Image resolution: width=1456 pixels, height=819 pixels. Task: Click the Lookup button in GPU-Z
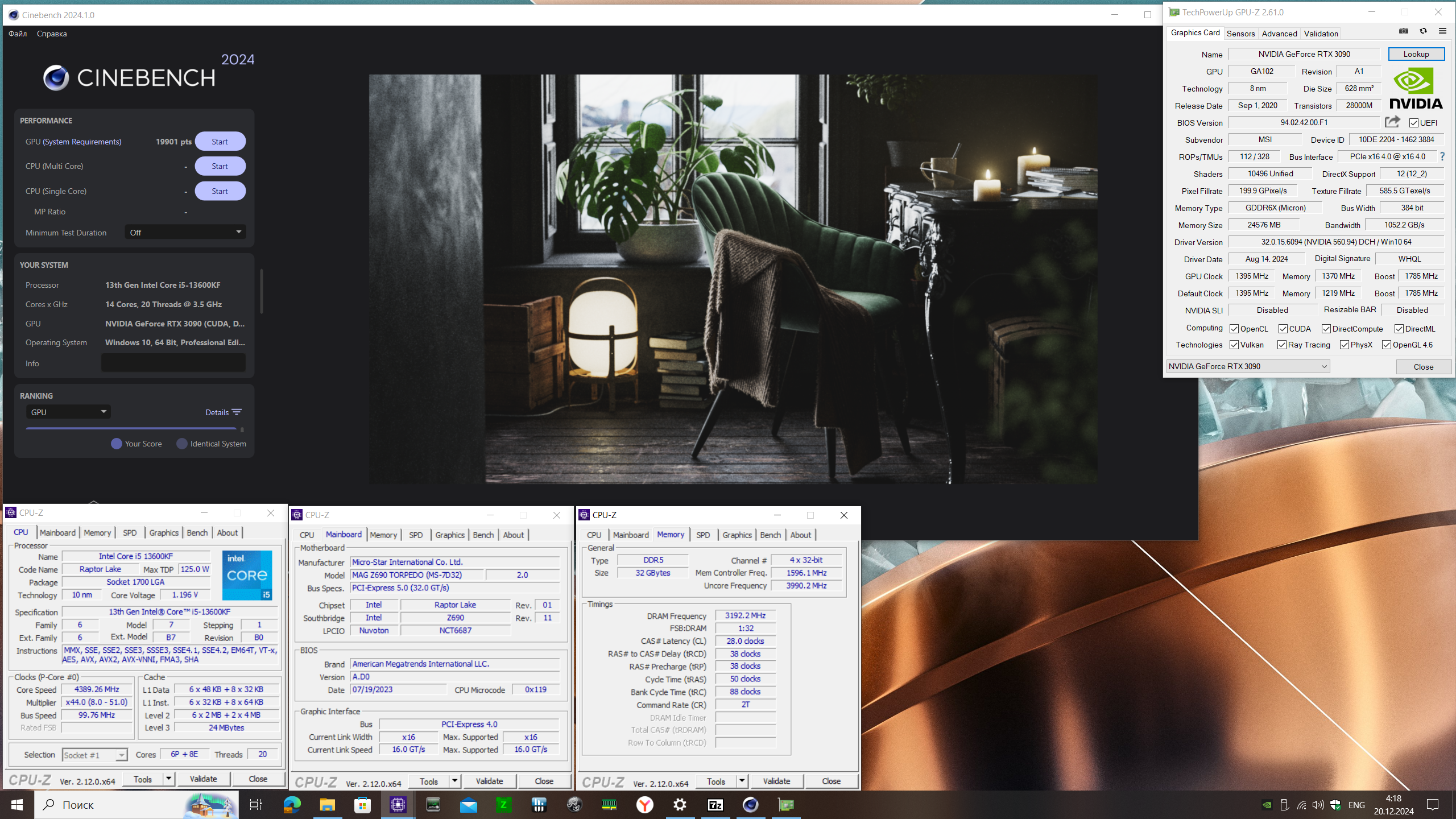(1416, 54)
